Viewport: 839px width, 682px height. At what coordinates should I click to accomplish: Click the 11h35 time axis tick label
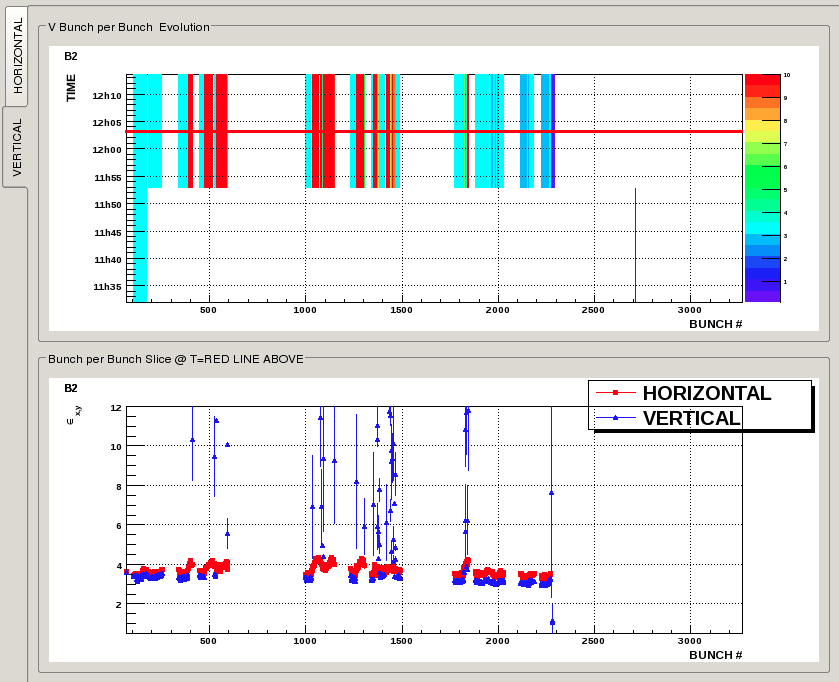[108, 287]
